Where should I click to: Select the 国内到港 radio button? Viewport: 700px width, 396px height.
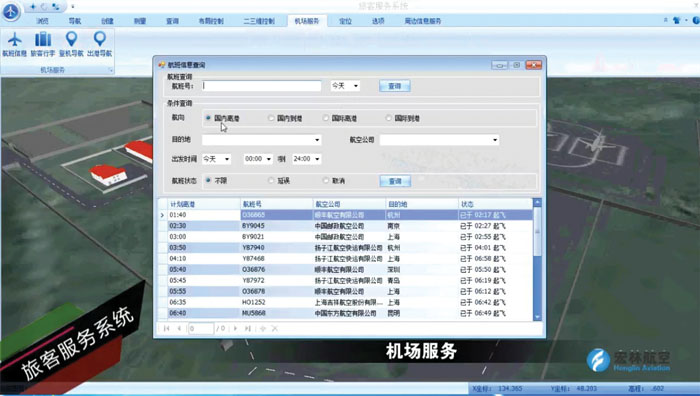tap(271, 118)
